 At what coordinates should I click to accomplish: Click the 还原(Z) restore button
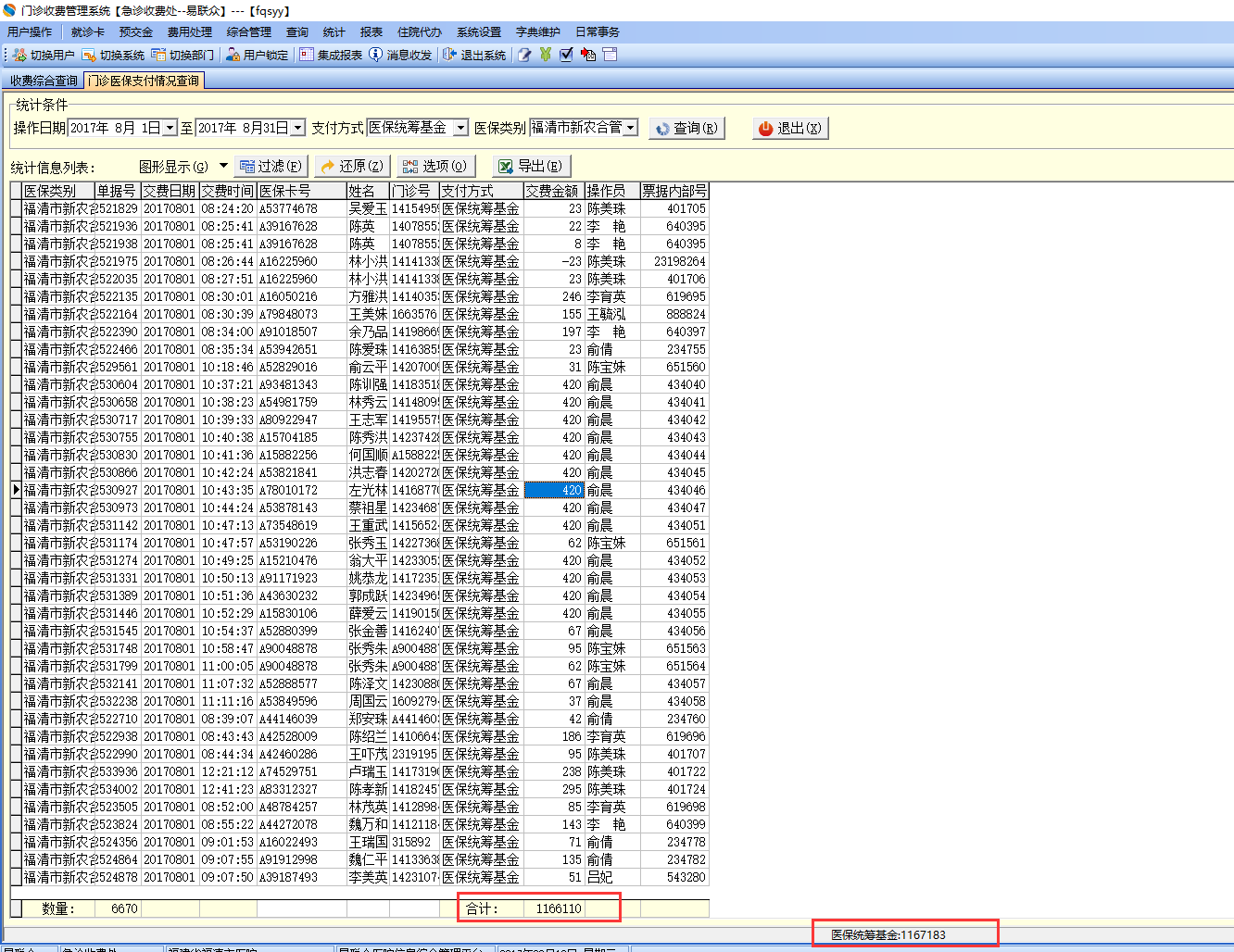352,166
